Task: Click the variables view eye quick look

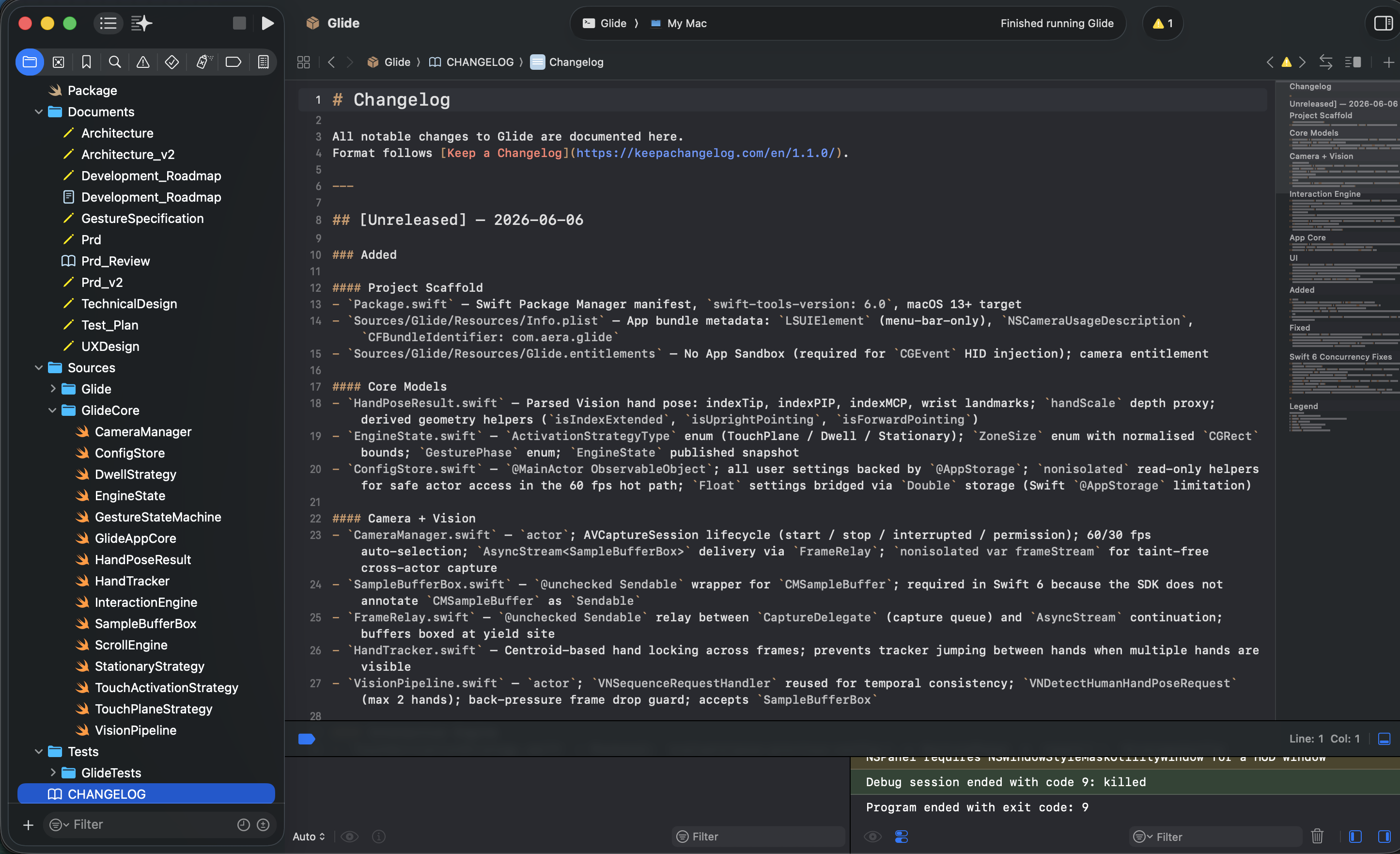Action: click(349, 837)
